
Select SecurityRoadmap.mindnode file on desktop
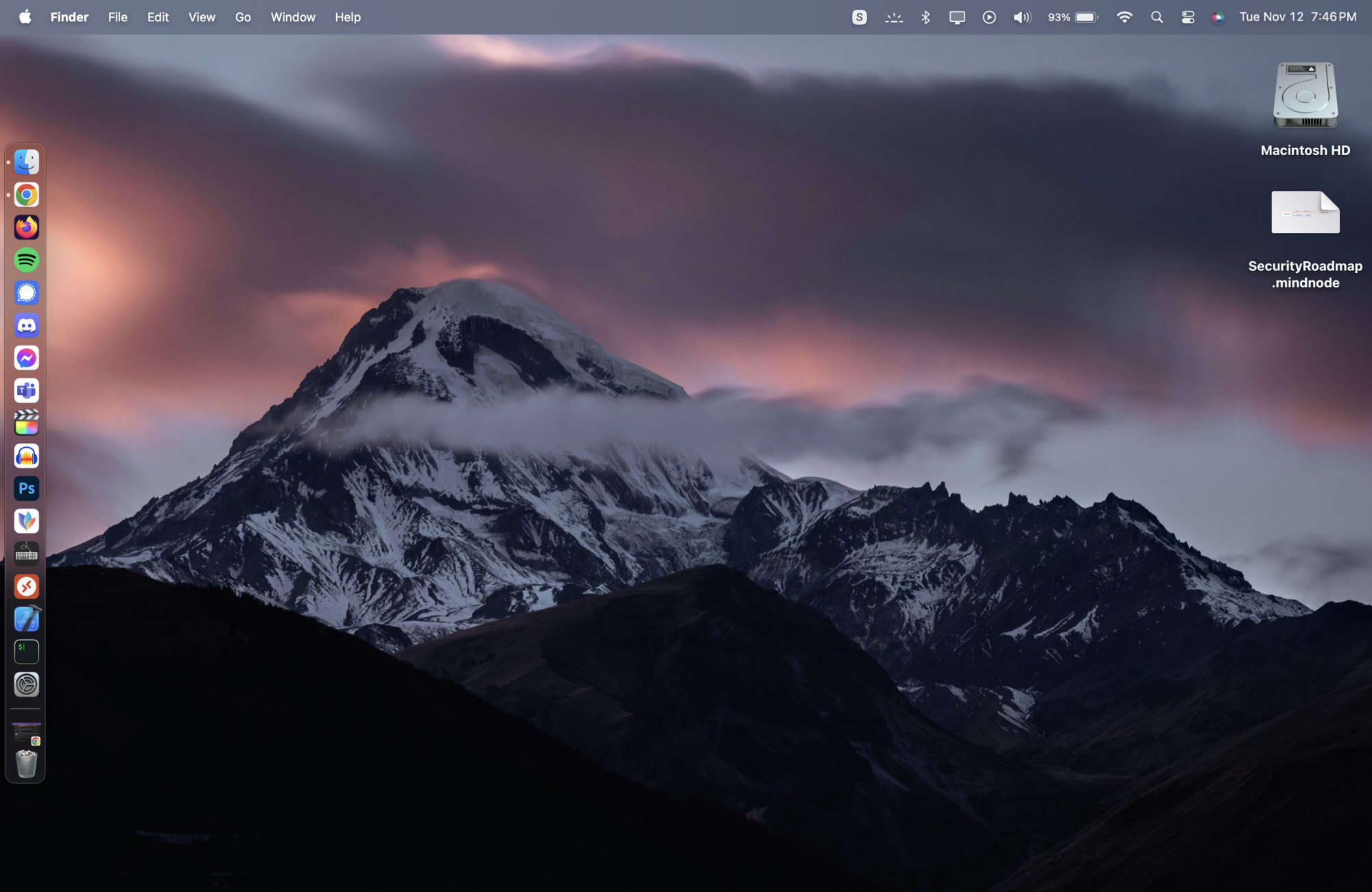[x=1305, y=214]
